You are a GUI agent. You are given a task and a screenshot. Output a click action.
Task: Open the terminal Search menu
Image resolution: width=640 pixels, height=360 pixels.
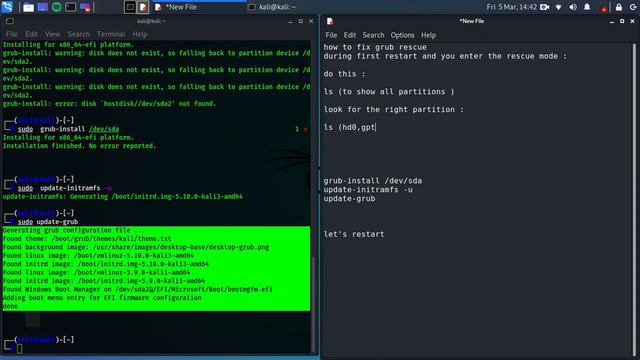tap(78, 34)
